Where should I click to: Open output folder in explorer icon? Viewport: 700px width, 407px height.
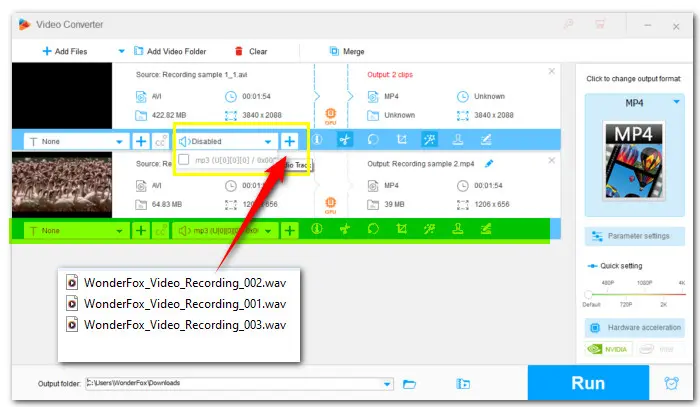(x=463, y=384)
